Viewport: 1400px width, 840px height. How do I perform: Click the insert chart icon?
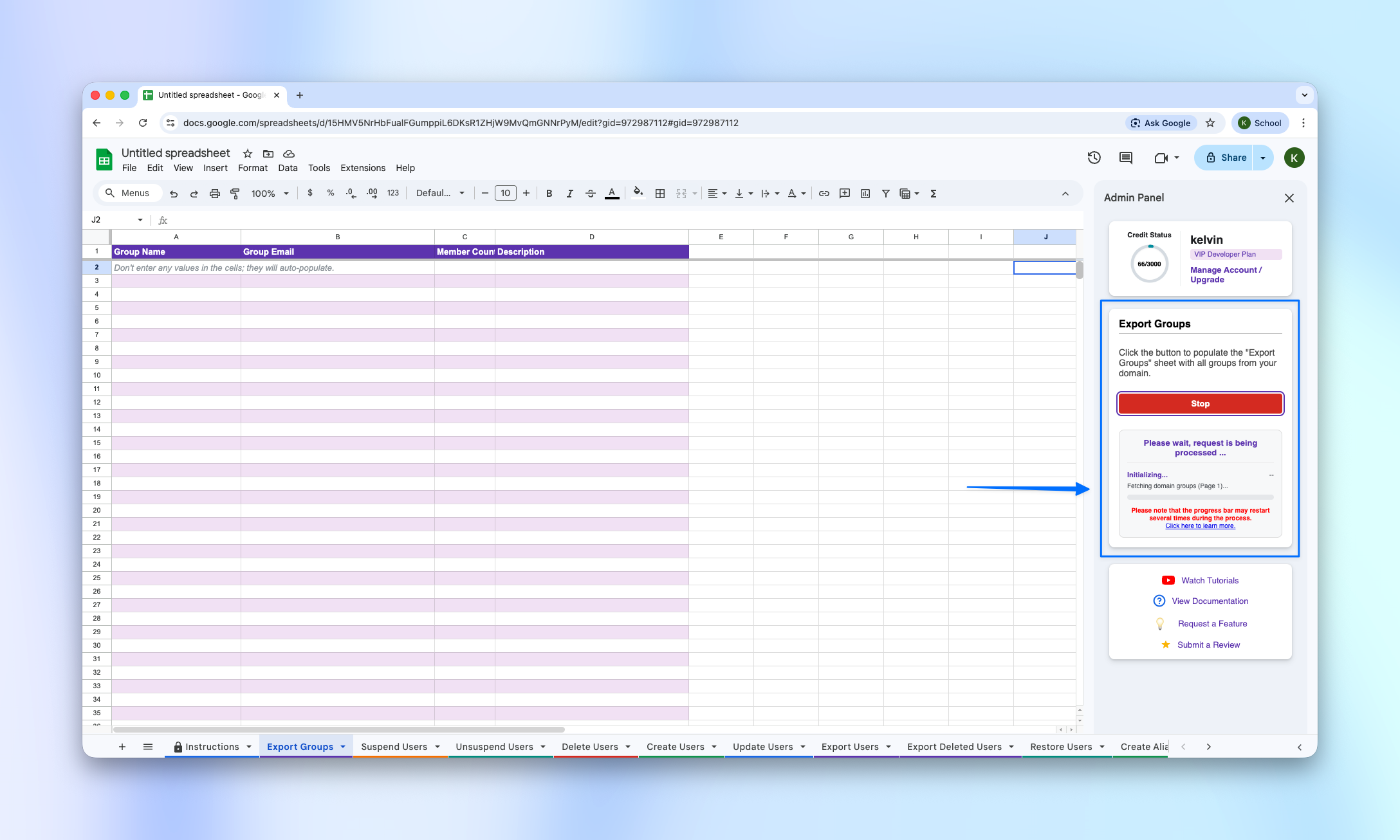click(865, 193)
